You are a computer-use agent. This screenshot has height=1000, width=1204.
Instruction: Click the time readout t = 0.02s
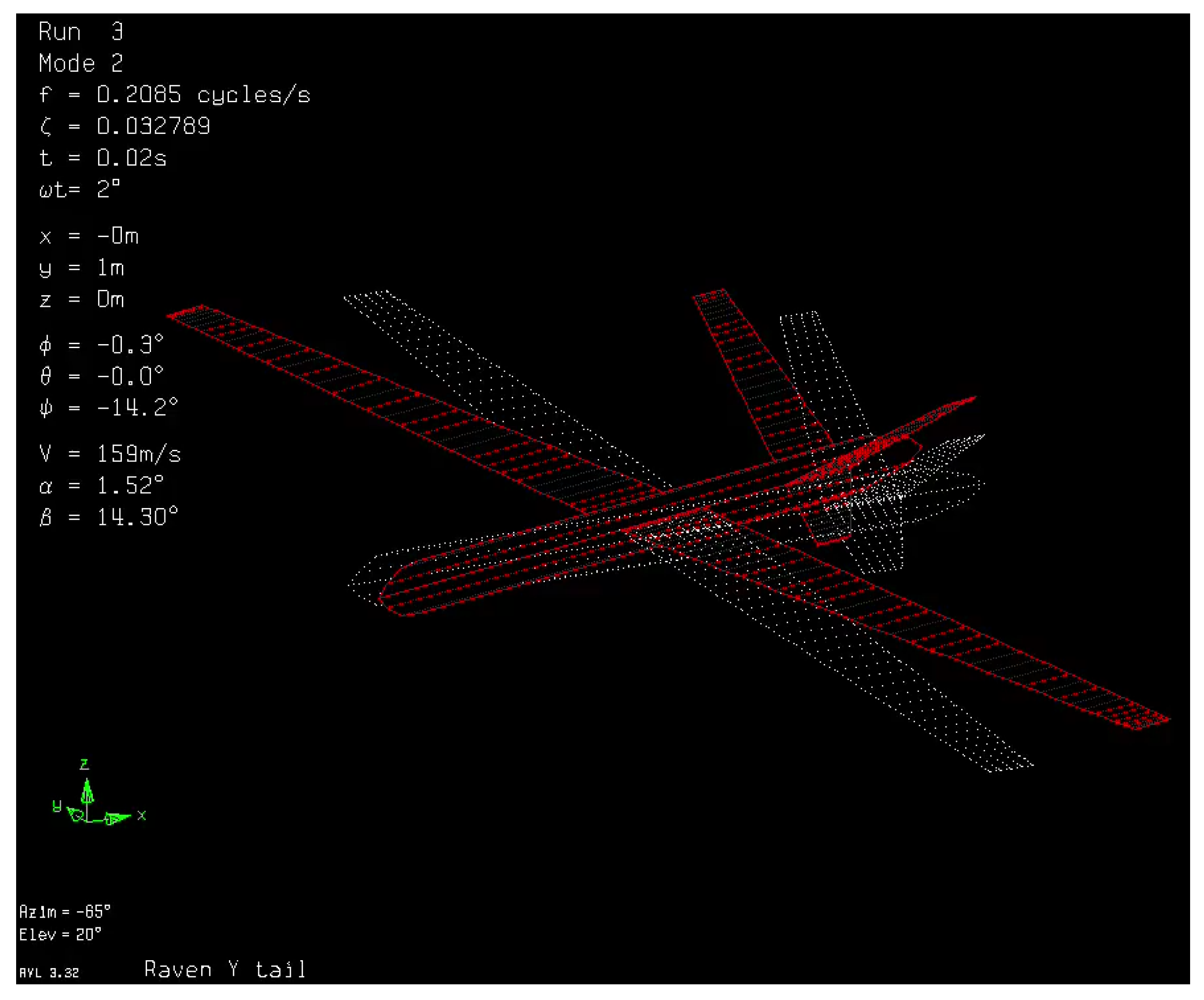(x=103, y=158)
